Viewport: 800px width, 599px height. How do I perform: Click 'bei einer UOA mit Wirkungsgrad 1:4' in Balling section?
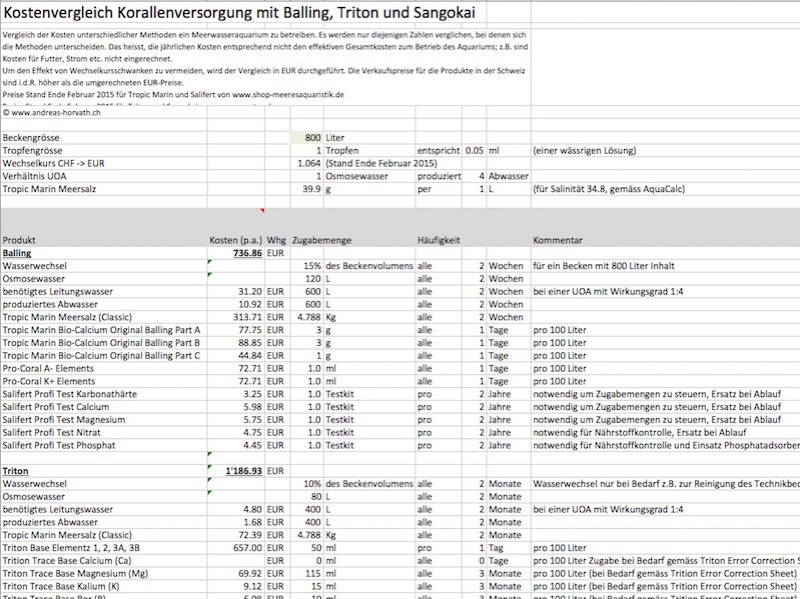coord(608,291)
